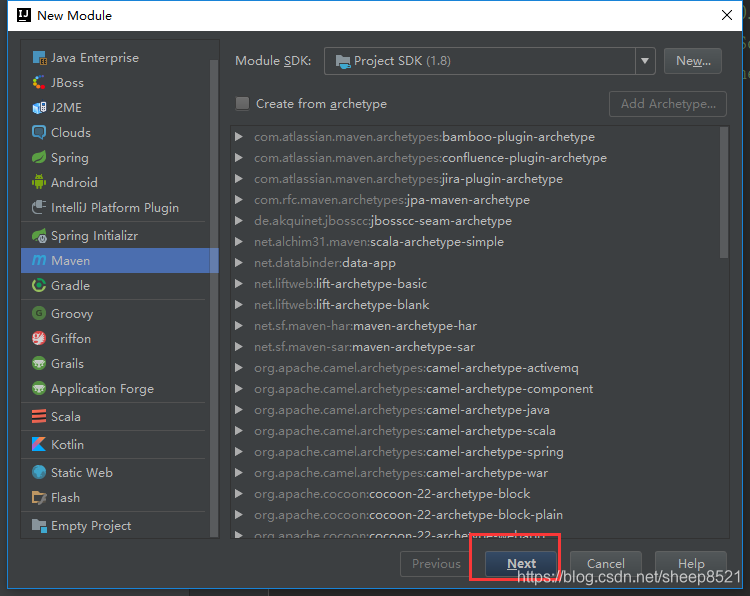Click the Clouds icon
Image resolution: width=750 pixels, height=596 pixels.
click(x=39, y=132)
